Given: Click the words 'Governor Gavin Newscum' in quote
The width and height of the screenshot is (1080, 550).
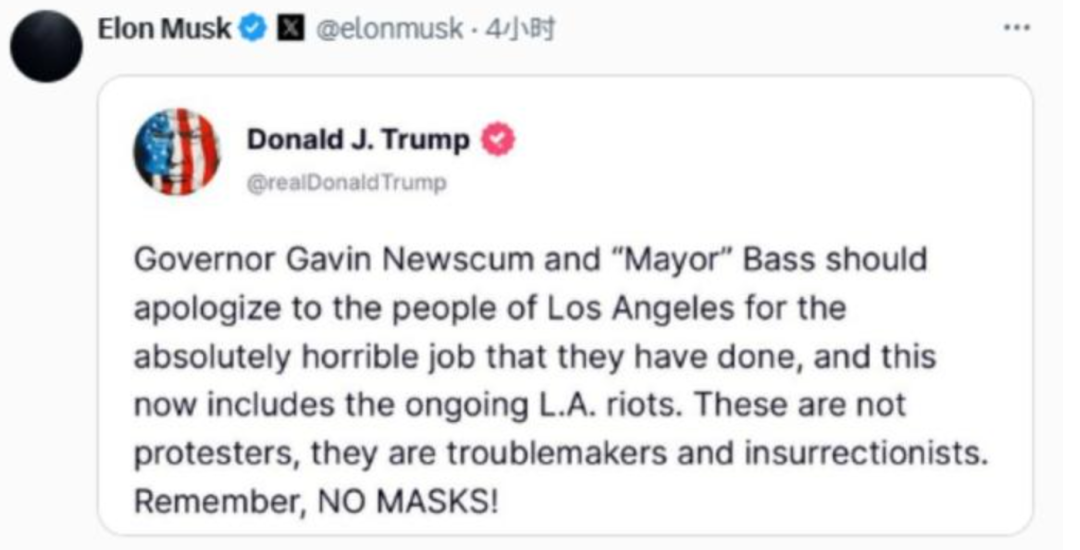Looking at the screenshot, I should pos(334,260).
